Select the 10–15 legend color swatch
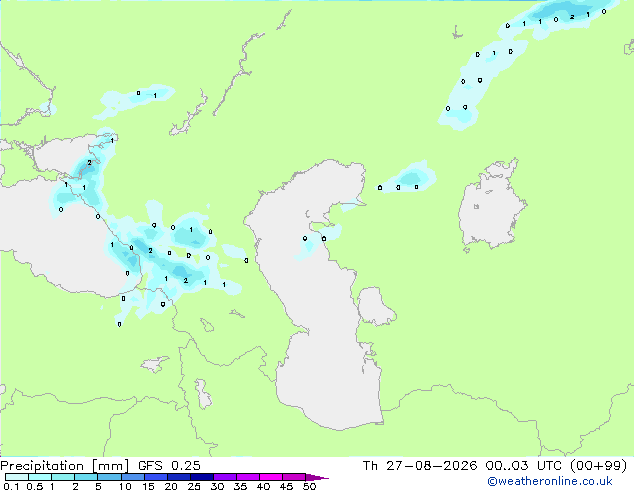This screenshot has width=634, height=490. [x=132, y=477]
